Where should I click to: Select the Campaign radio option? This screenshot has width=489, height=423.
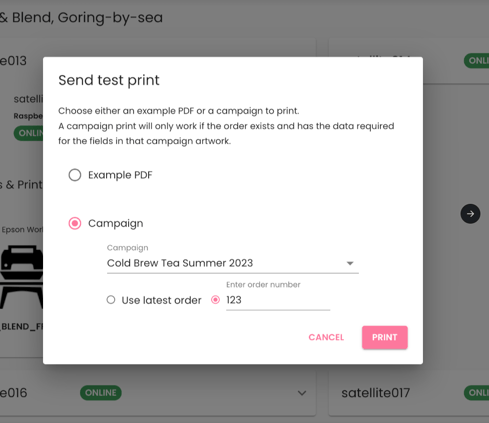(x=75, y=223)
